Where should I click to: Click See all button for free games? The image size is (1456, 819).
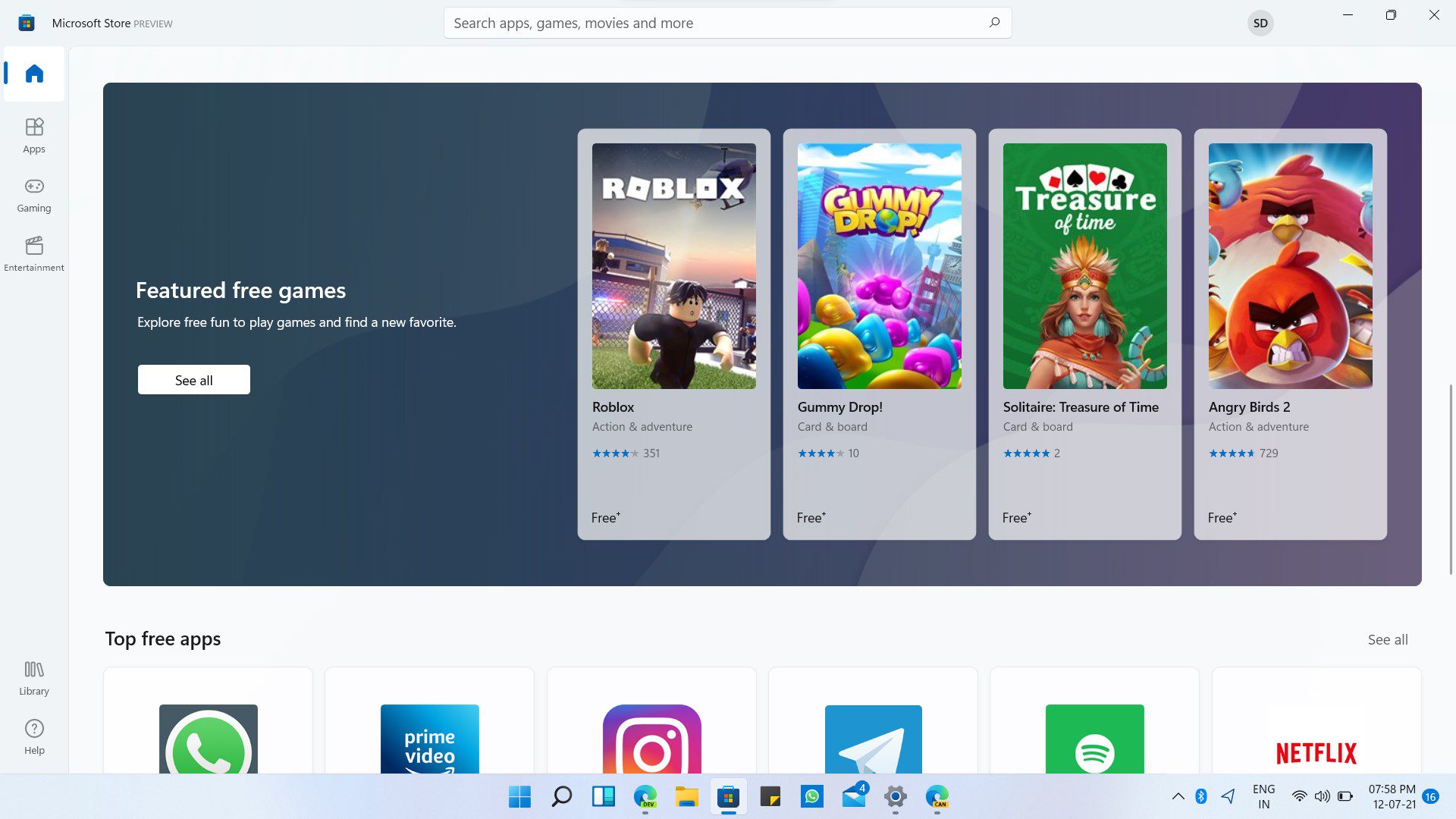tap(193, 380)
